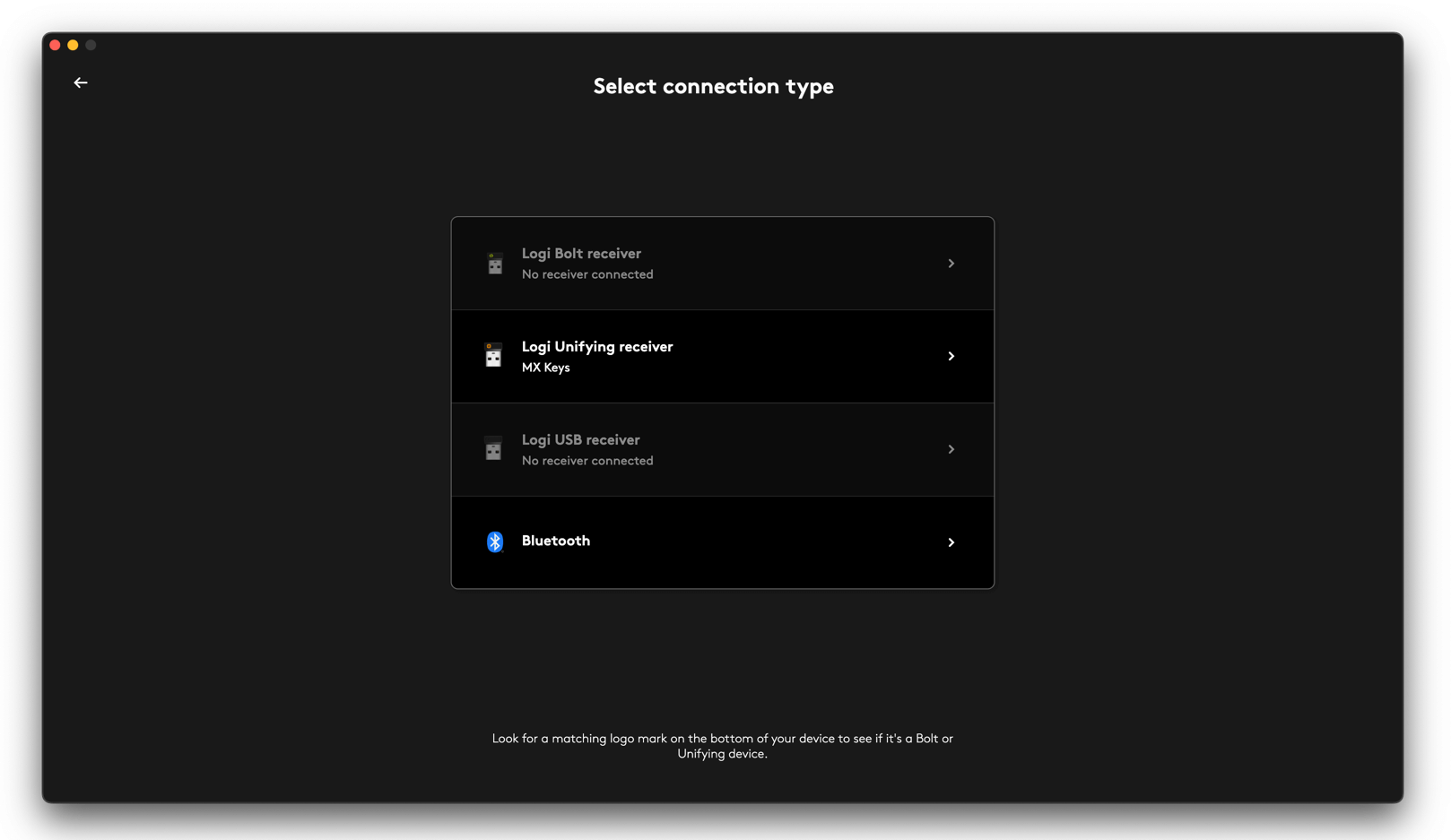Viewport: 1451px width, 840px height.
Task: Choose the Bluetooth connection label
Action: pyautogui.click(x=556, y=541)
